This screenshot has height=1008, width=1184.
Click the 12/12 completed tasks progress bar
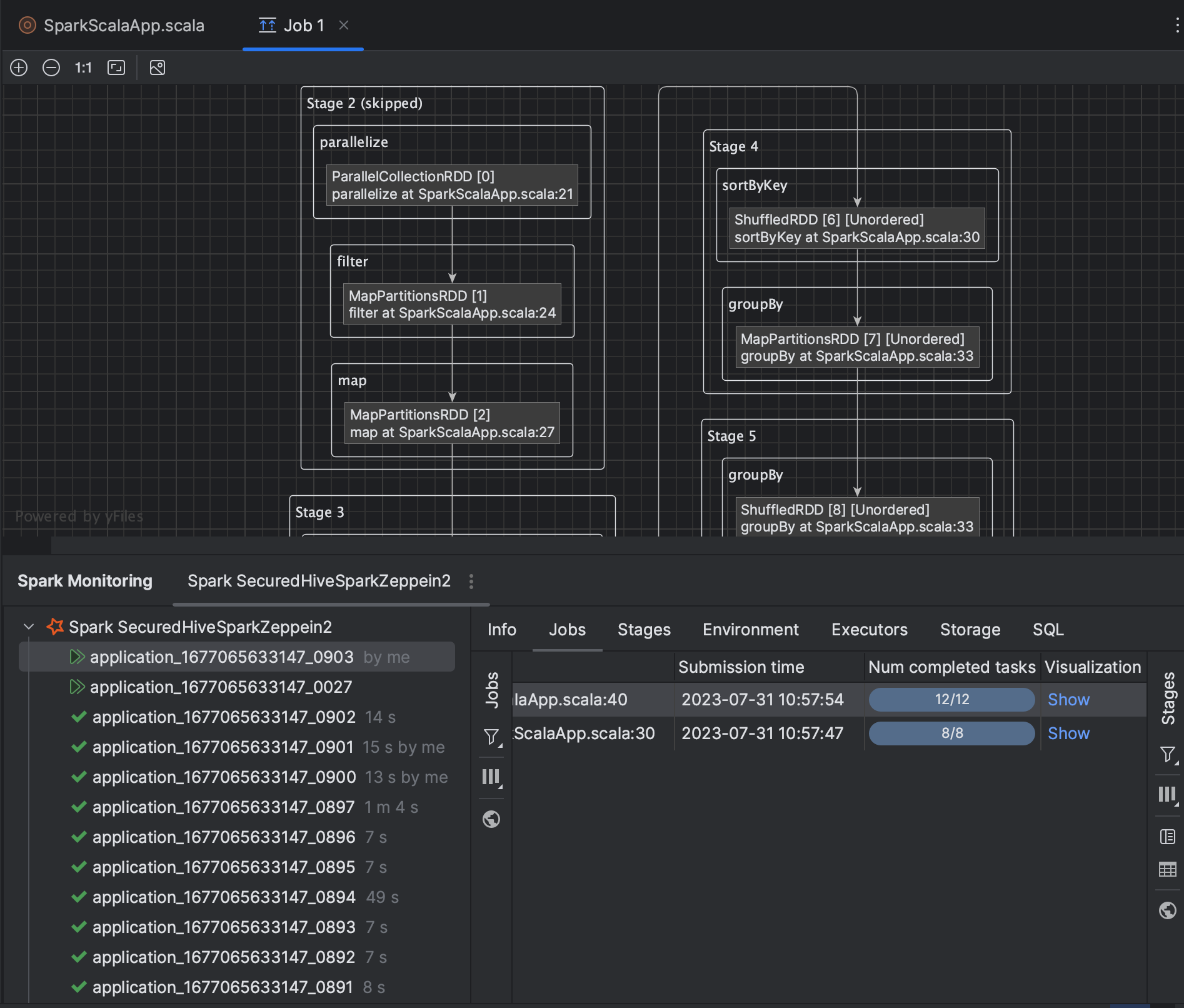[x=951, y=699]
